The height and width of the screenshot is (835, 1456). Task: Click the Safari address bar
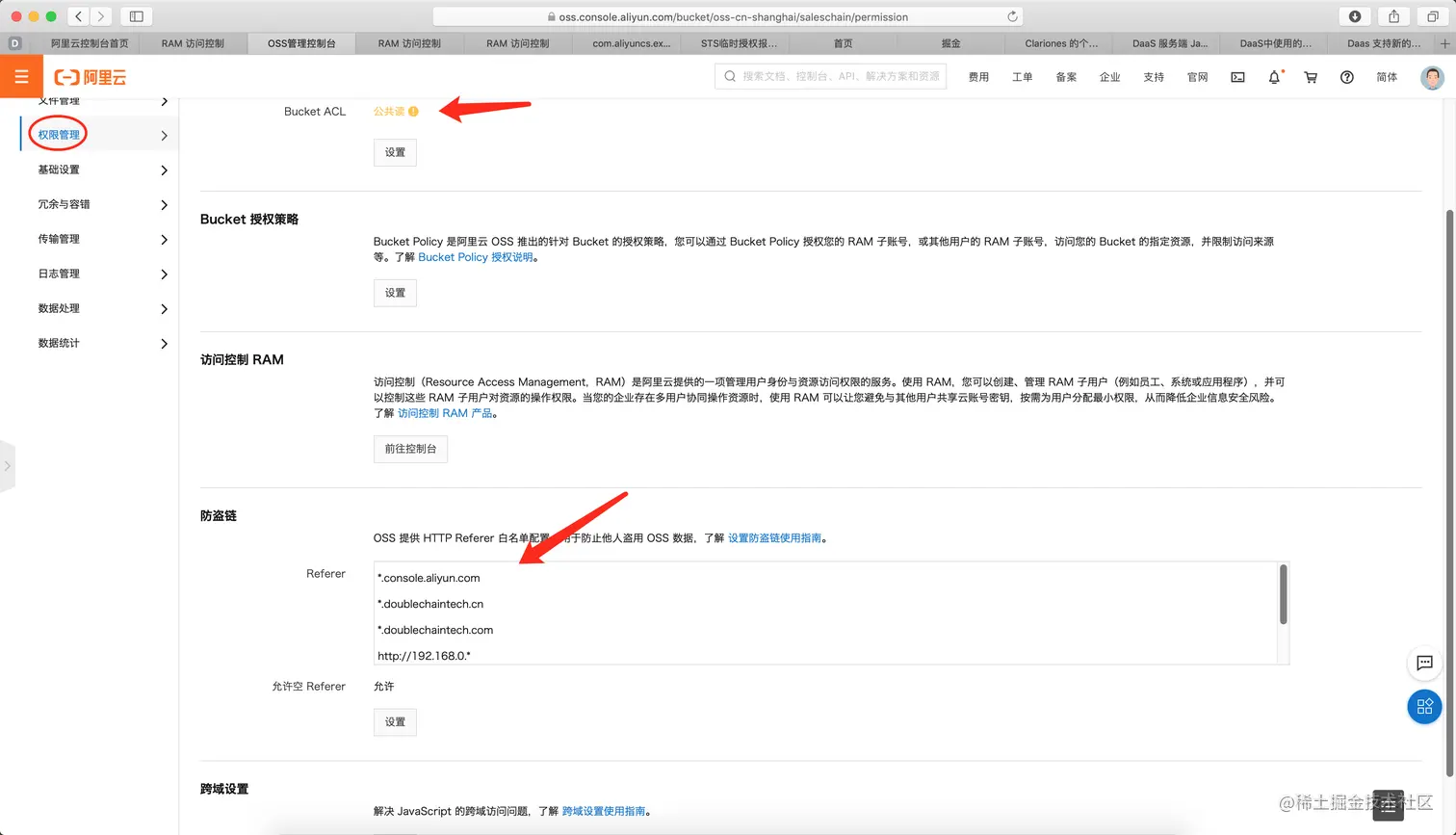point(728,16)
